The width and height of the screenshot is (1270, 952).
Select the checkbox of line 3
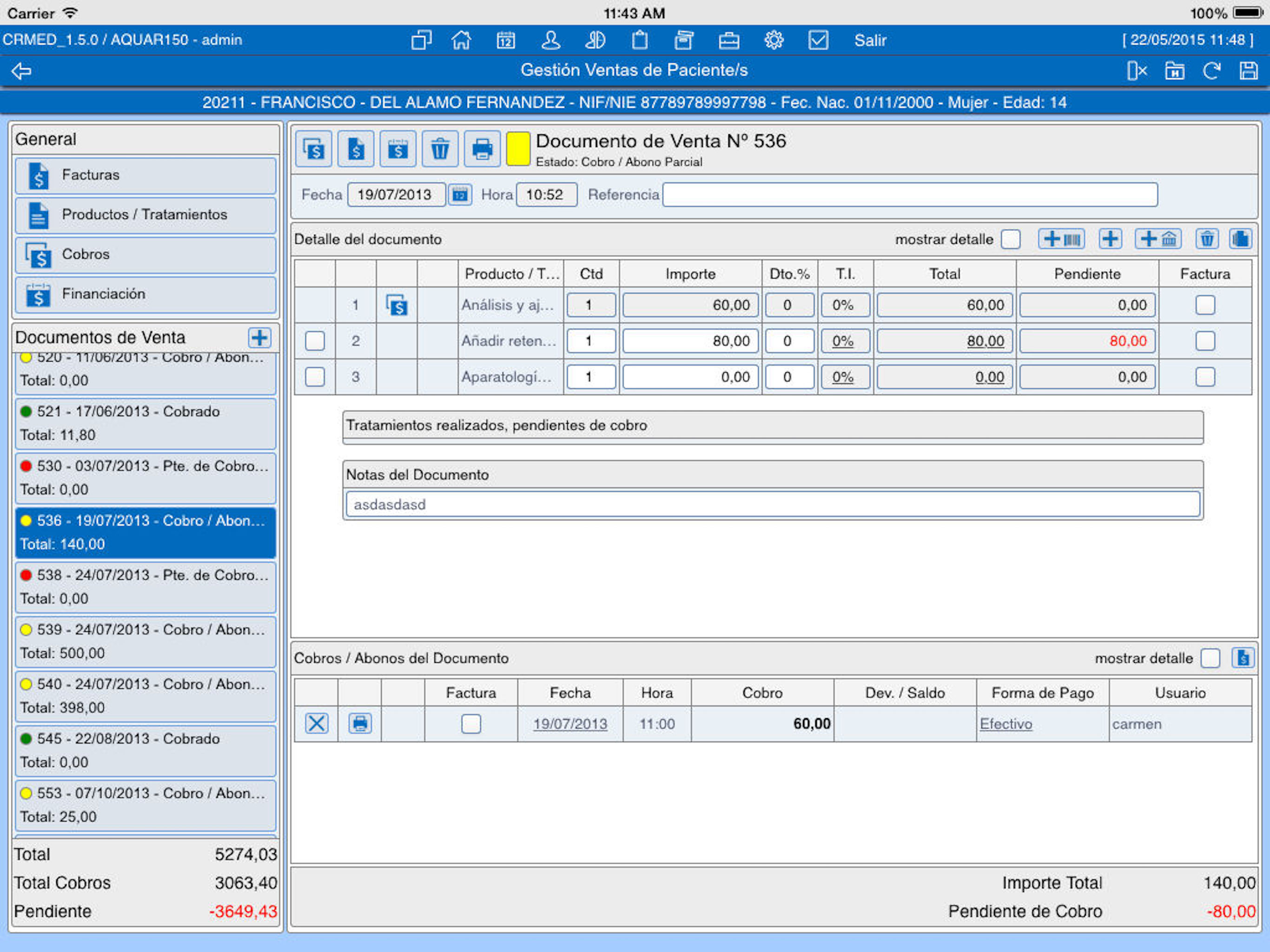tap(315, 377)
